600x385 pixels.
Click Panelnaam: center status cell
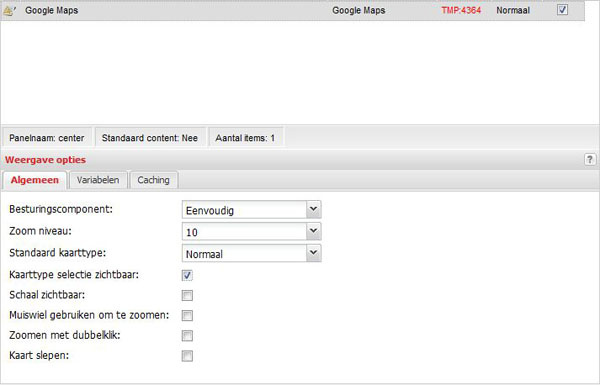(47, 138)
